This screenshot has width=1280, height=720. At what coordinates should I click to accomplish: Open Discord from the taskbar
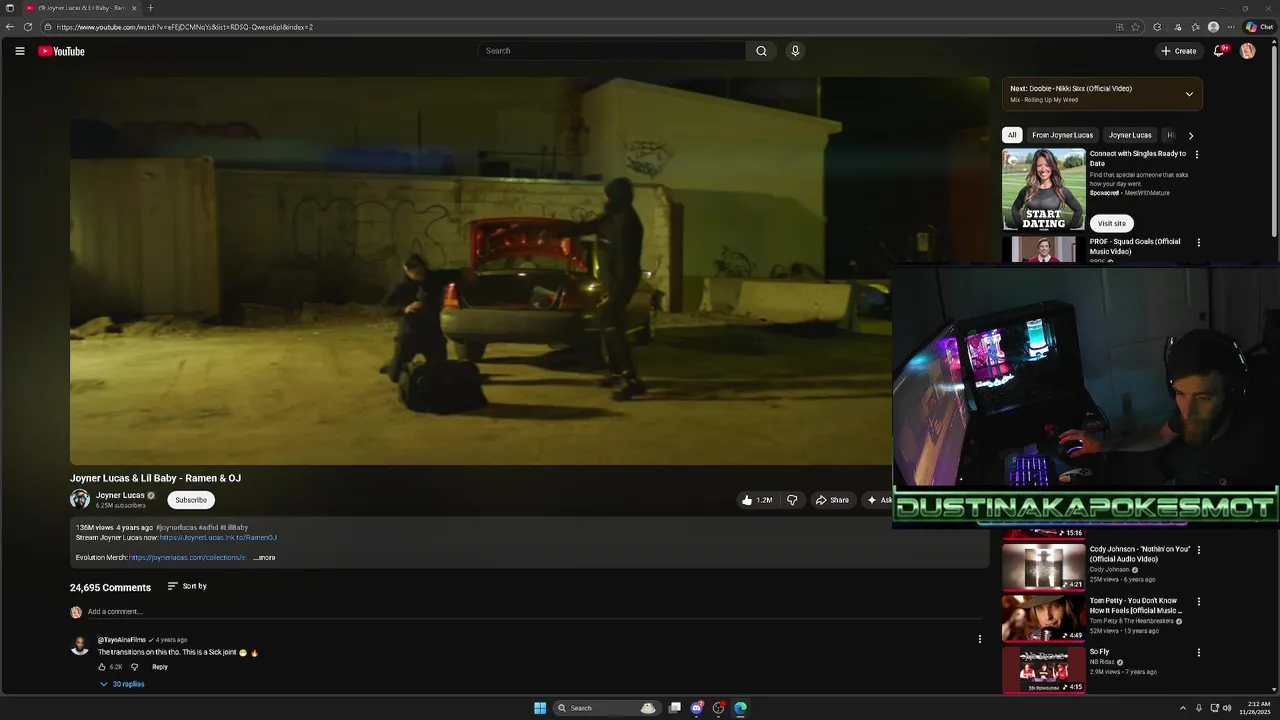(x=697, y=708)
